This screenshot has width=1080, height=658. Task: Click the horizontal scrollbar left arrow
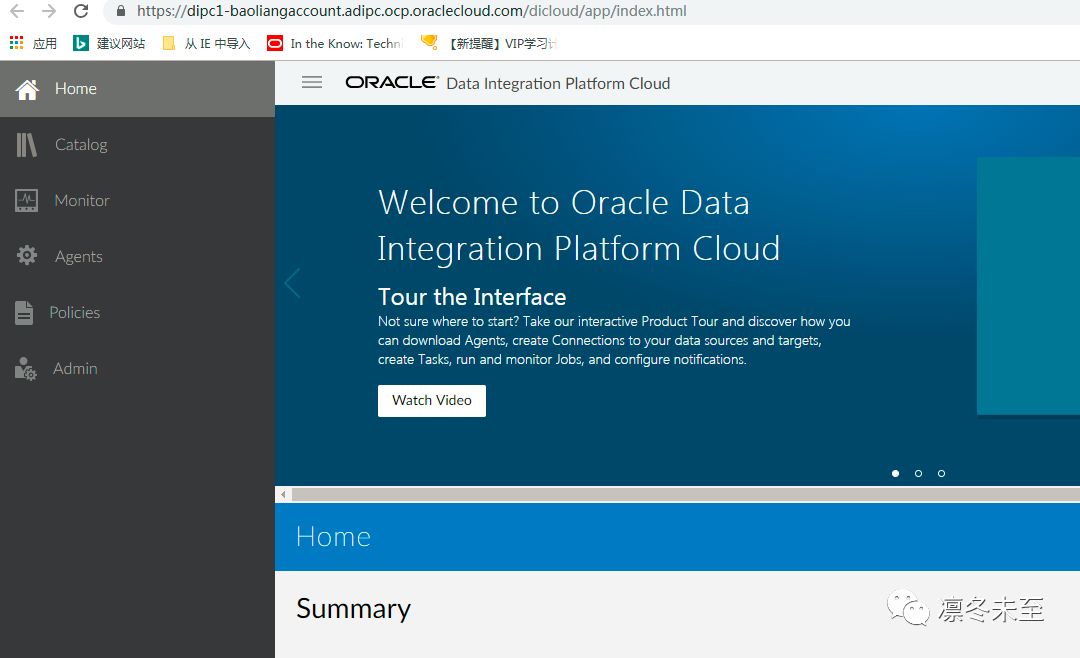(283, 494)
